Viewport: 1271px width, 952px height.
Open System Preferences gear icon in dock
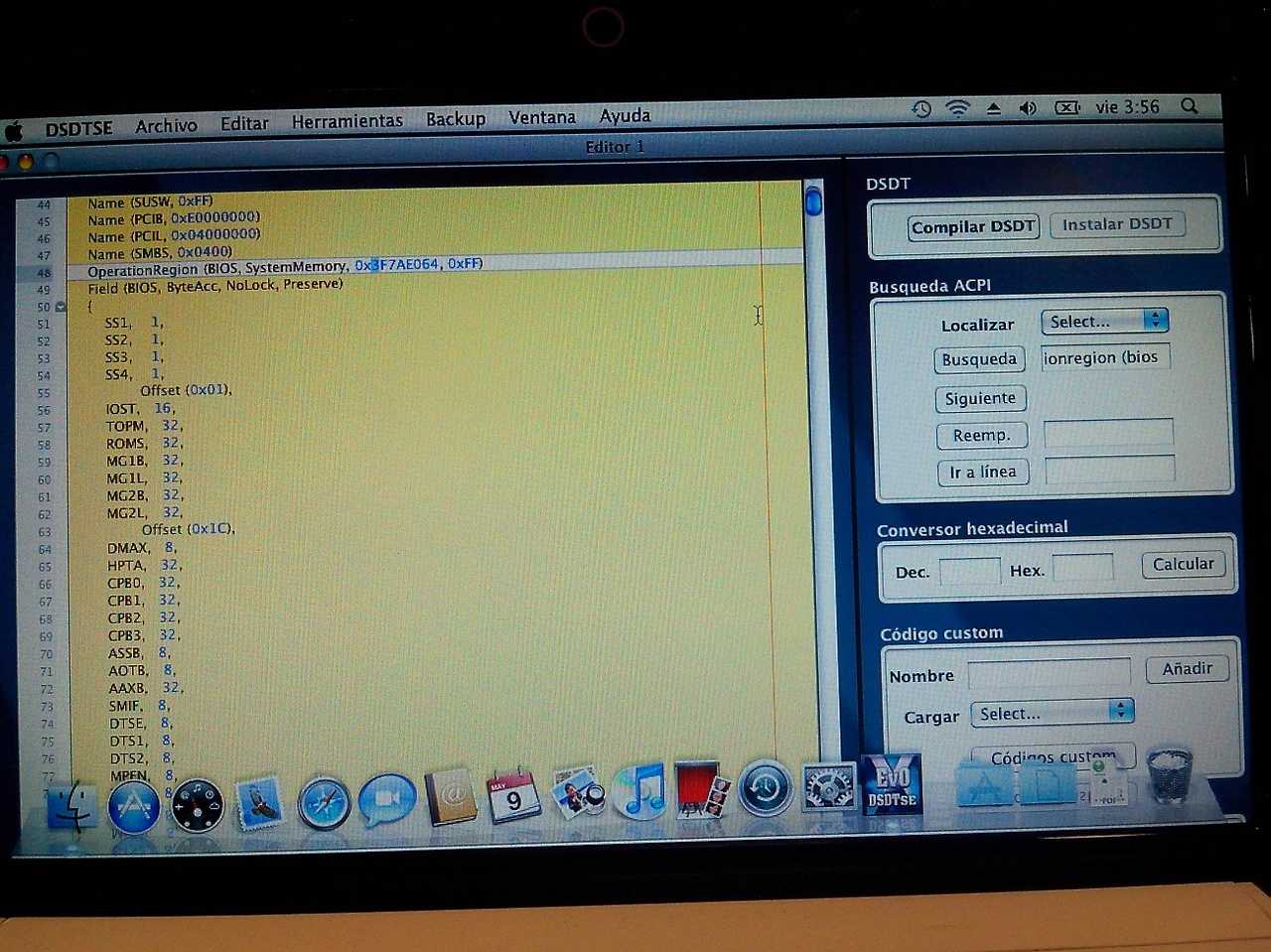827,788
